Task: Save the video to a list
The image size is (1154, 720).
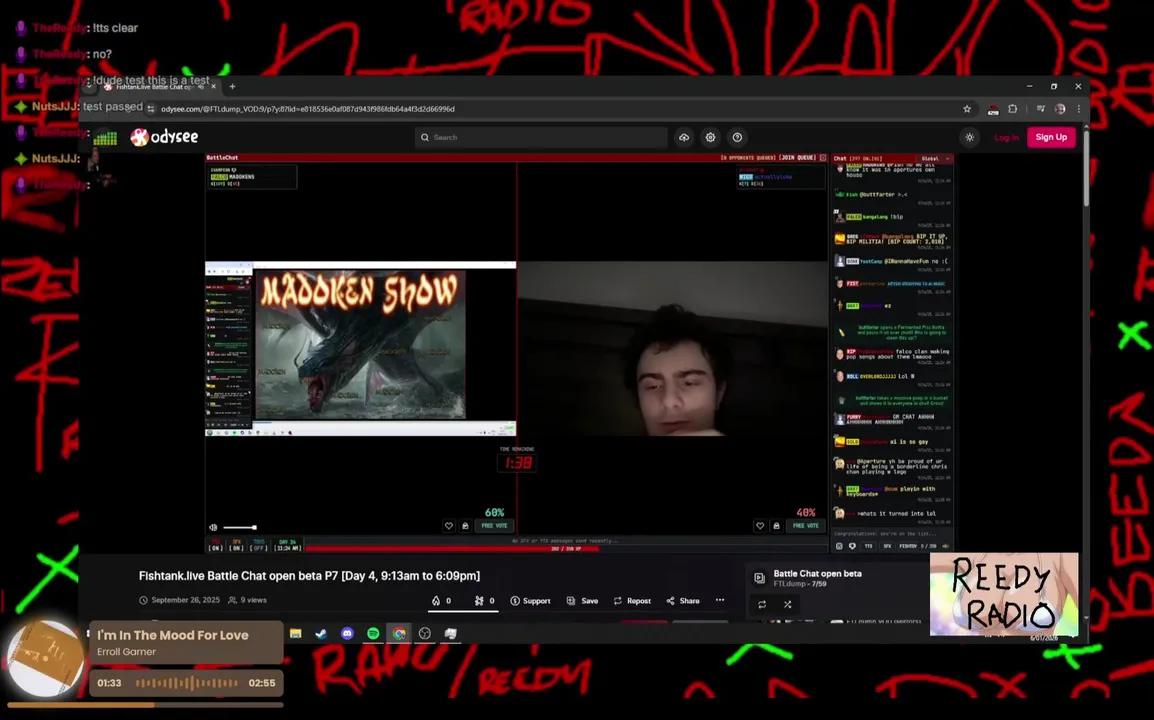Action: click(x=582, y=601)
